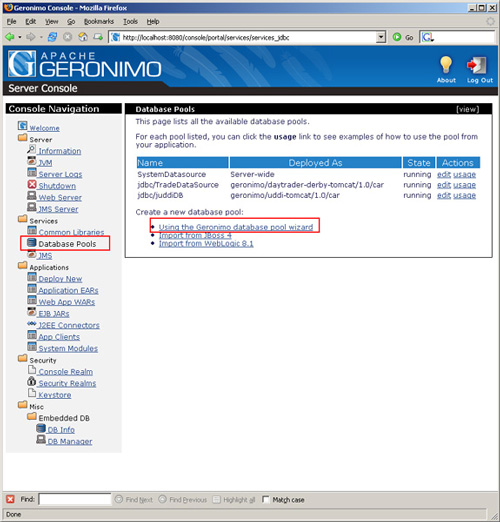Open the About lightbulb icon
Screen dimensions: 500x522
446,65
